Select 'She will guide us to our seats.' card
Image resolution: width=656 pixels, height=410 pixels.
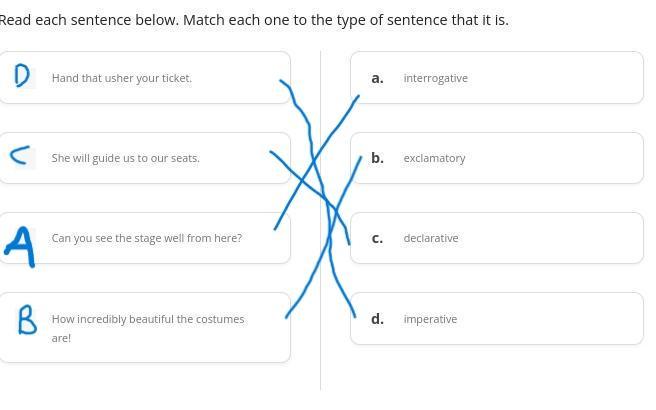pos(145,158)
